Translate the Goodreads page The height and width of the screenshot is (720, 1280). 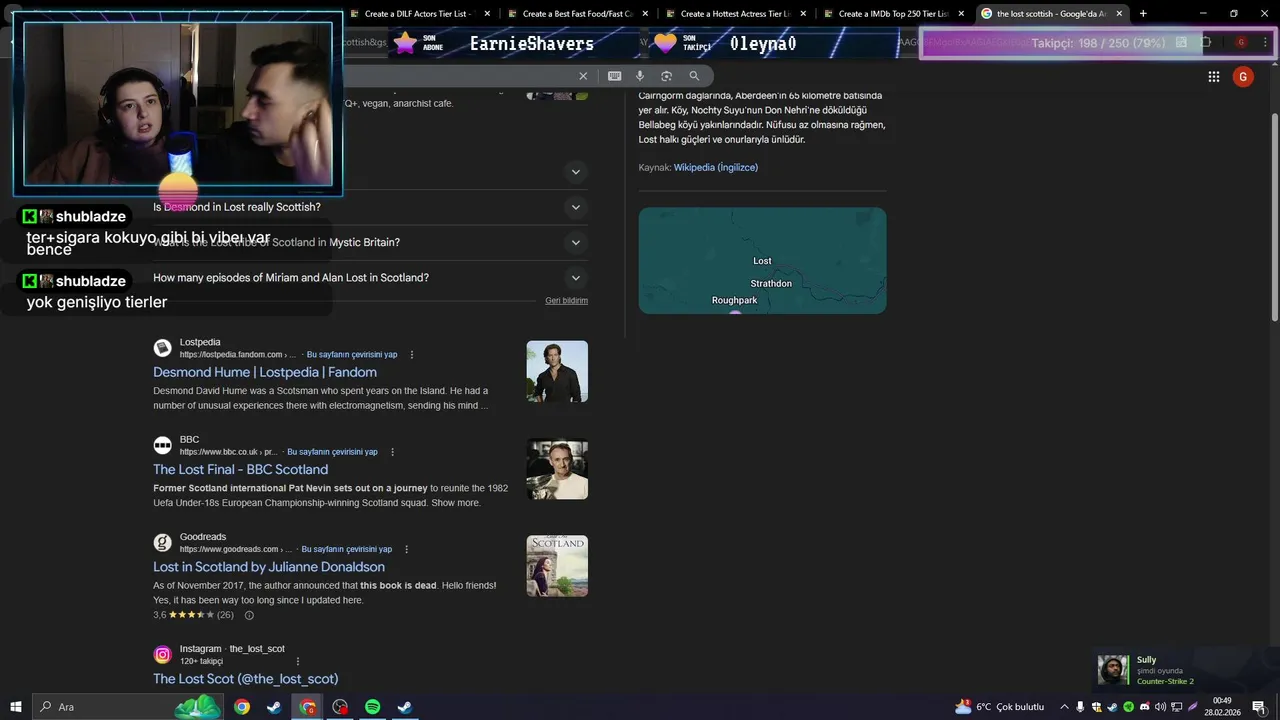coord(346,549)
